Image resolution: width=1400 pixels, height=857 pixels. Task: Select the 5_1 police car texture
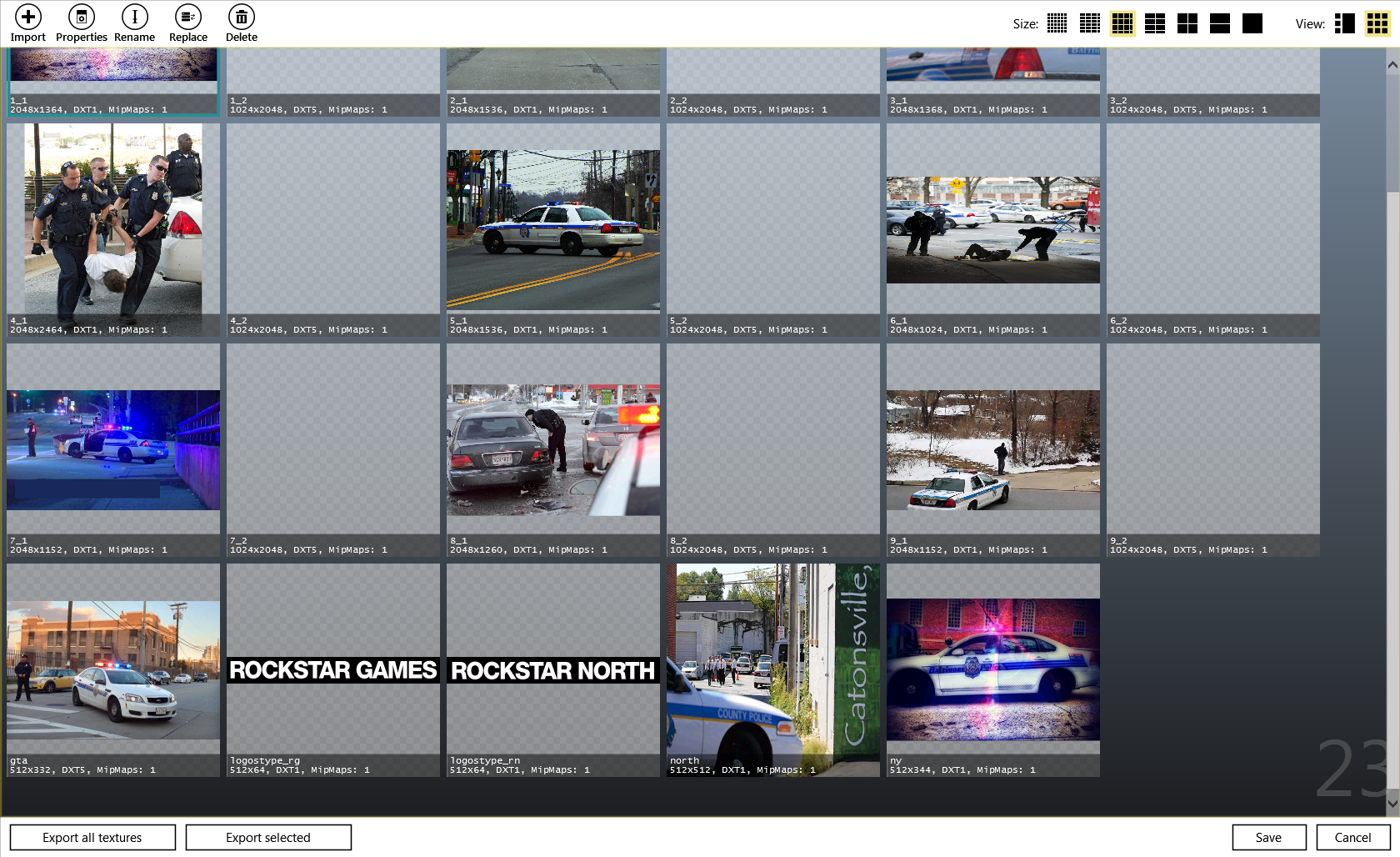point(553,229)
